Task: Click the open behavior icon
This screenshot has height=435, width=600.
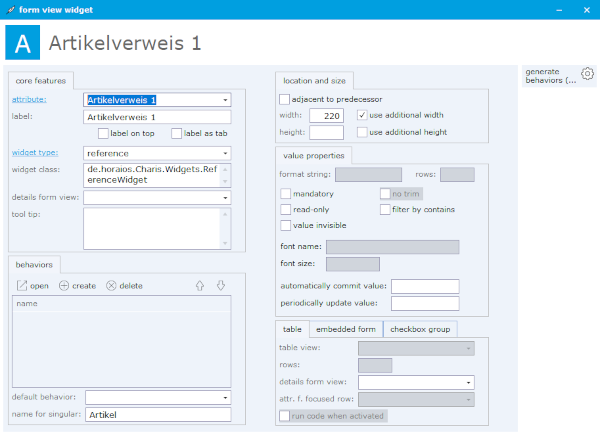Action: (x=22, y=286)
